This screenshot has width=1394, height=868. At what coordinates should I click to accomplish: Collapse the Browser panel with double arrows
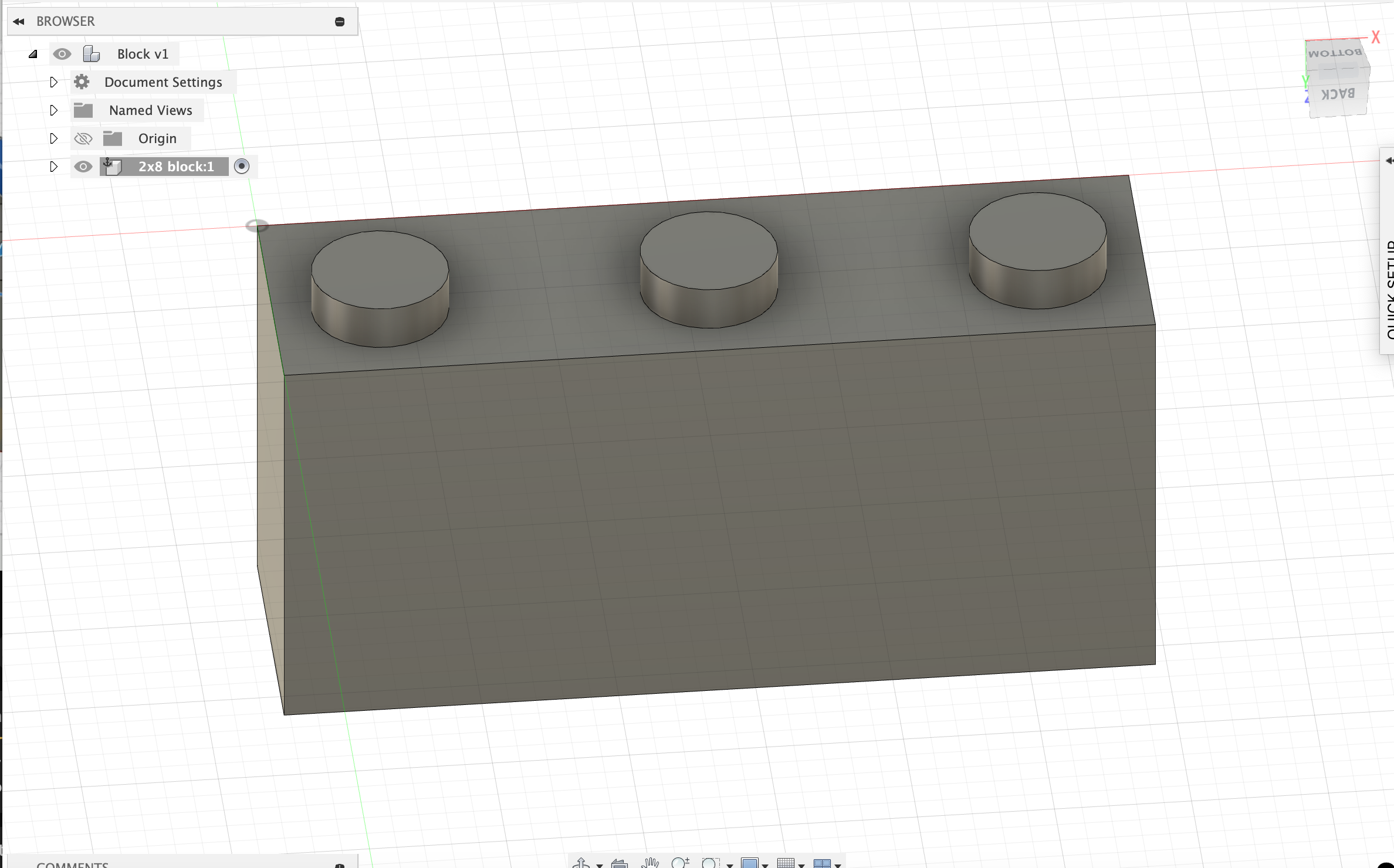click(19, 22)
